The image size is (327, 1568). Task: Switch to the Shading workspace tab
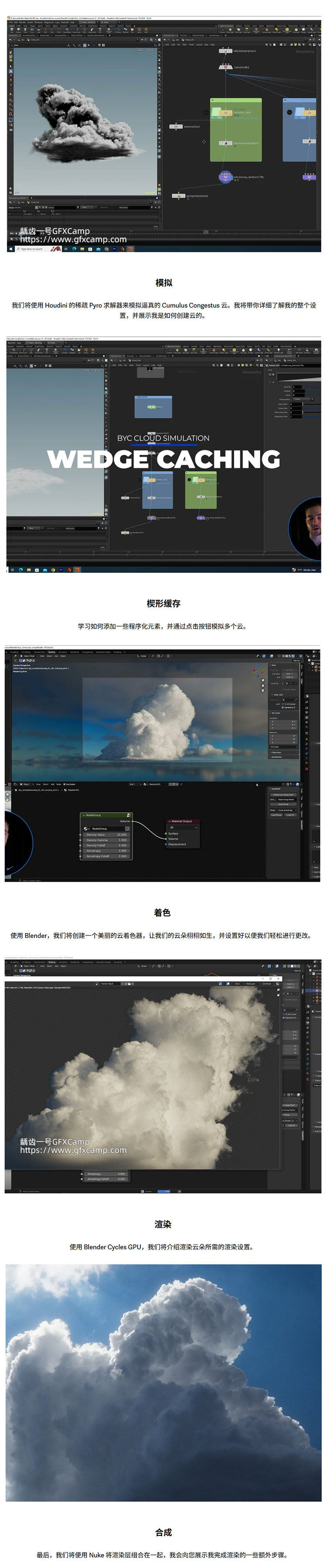[52, 652]
